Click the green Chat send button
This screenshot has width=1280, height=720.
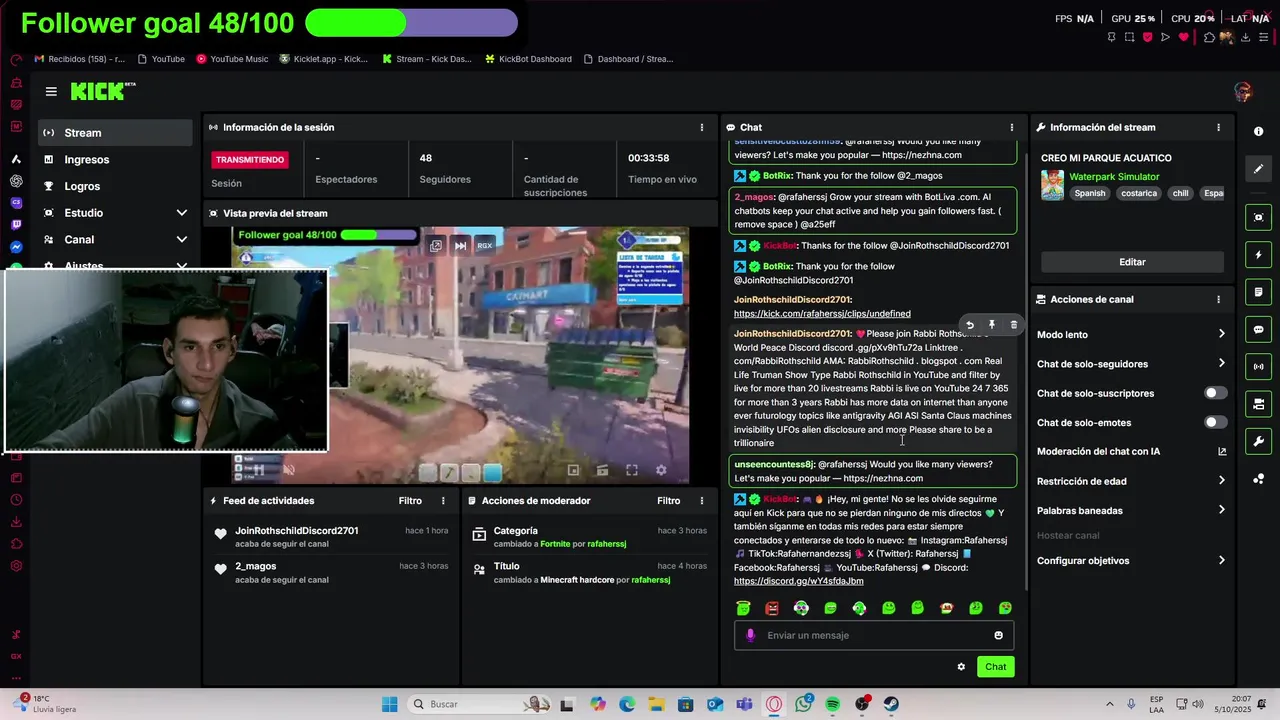(x=995, y=667)
